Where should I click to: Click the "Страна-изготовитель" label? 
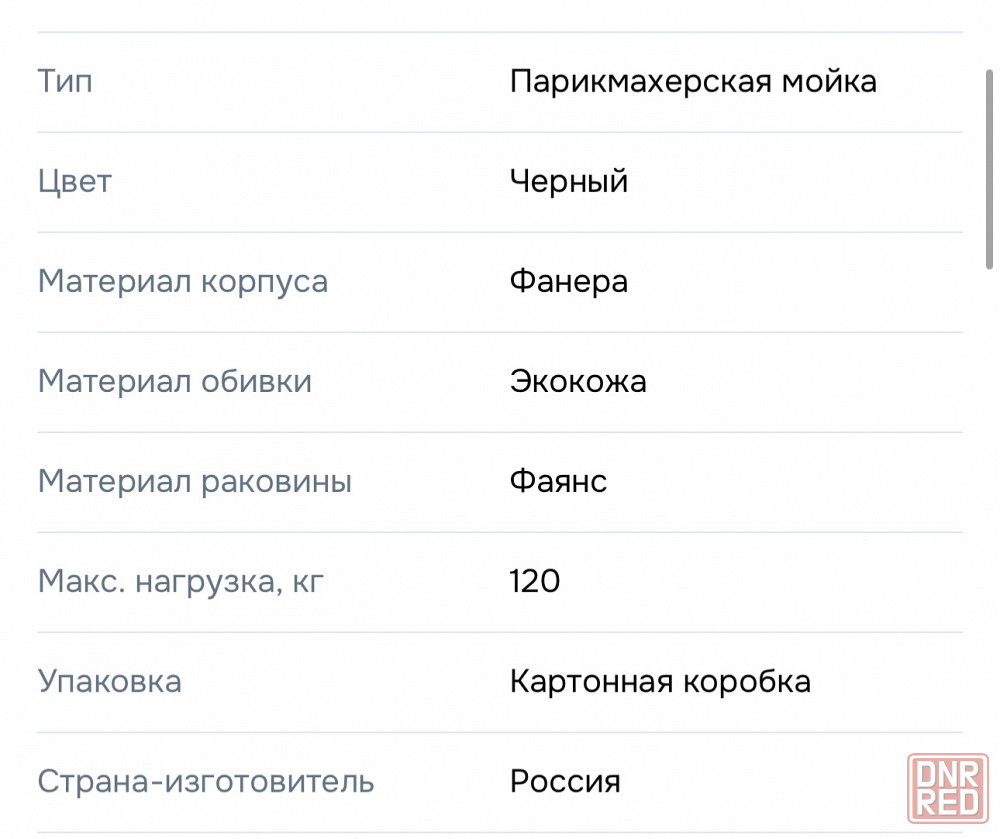[x=206, y=781]
